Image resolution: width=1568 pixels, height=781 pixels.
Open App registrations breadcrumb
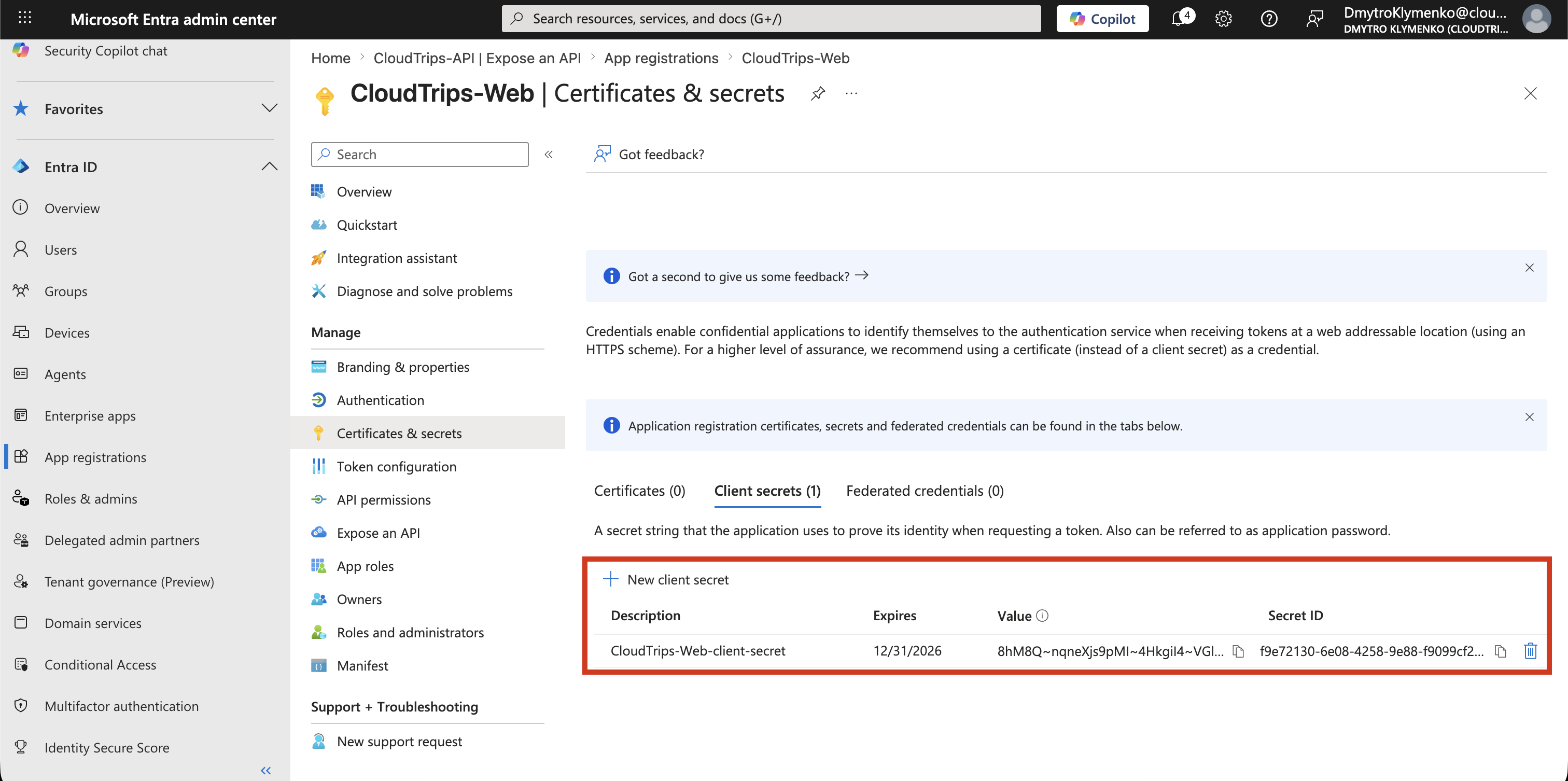coord(661,58)
